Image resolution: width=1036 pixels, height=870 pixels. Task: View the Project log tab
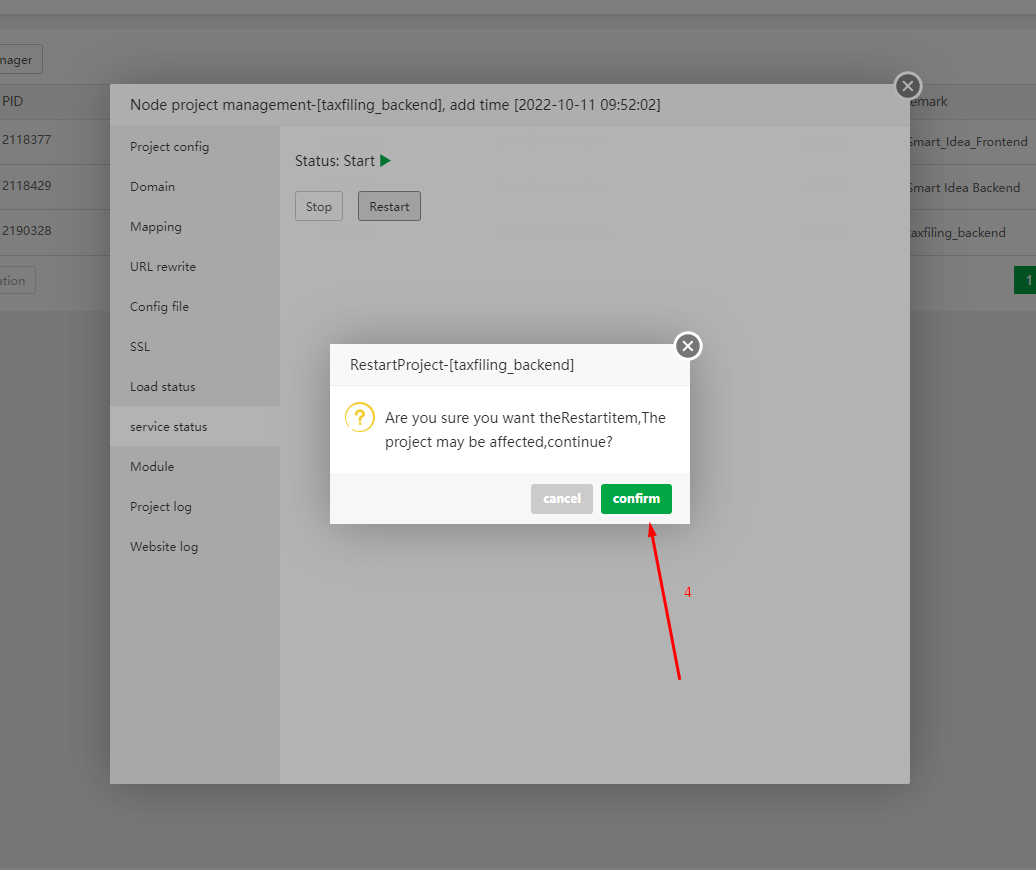click(x=195, y=506)
